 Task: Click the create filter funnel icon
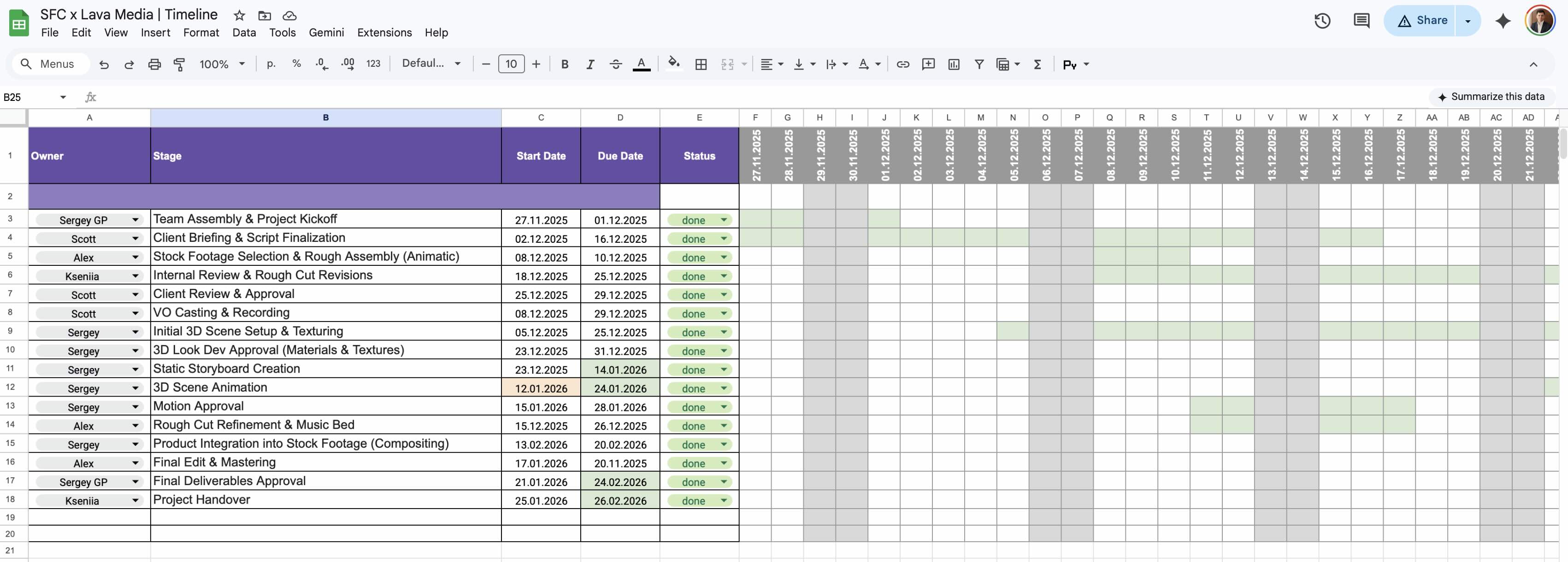point(979,64)
